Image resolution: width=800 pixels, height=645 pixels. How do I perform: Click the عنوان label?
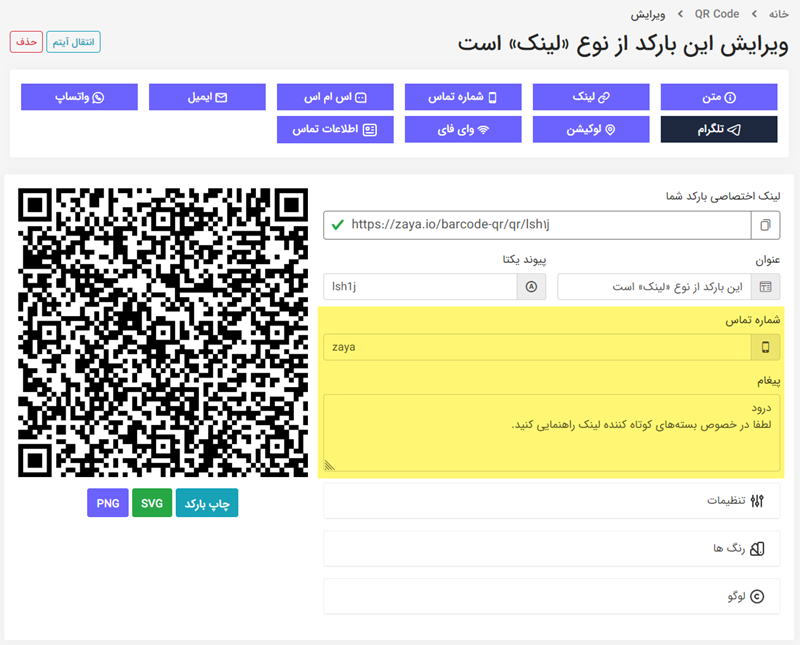(x=768, y=260)
